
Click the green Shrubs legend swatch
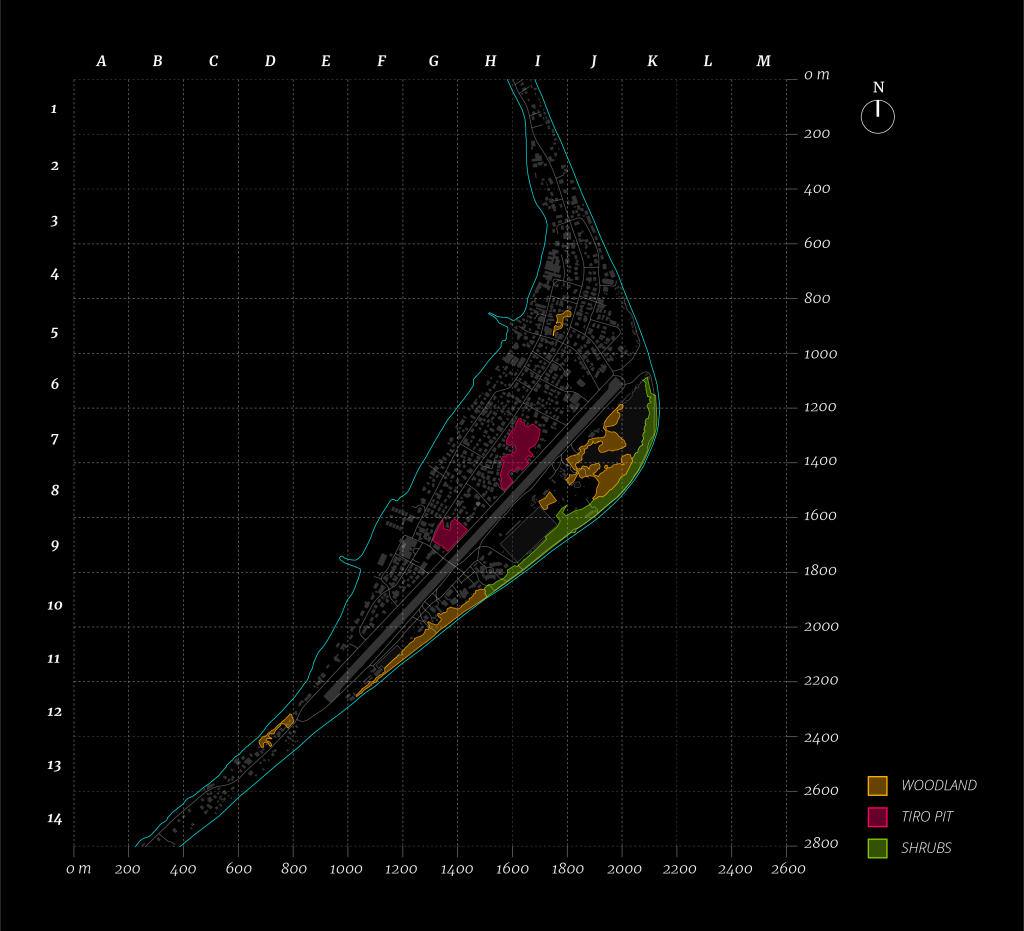(x=877, y=848)
